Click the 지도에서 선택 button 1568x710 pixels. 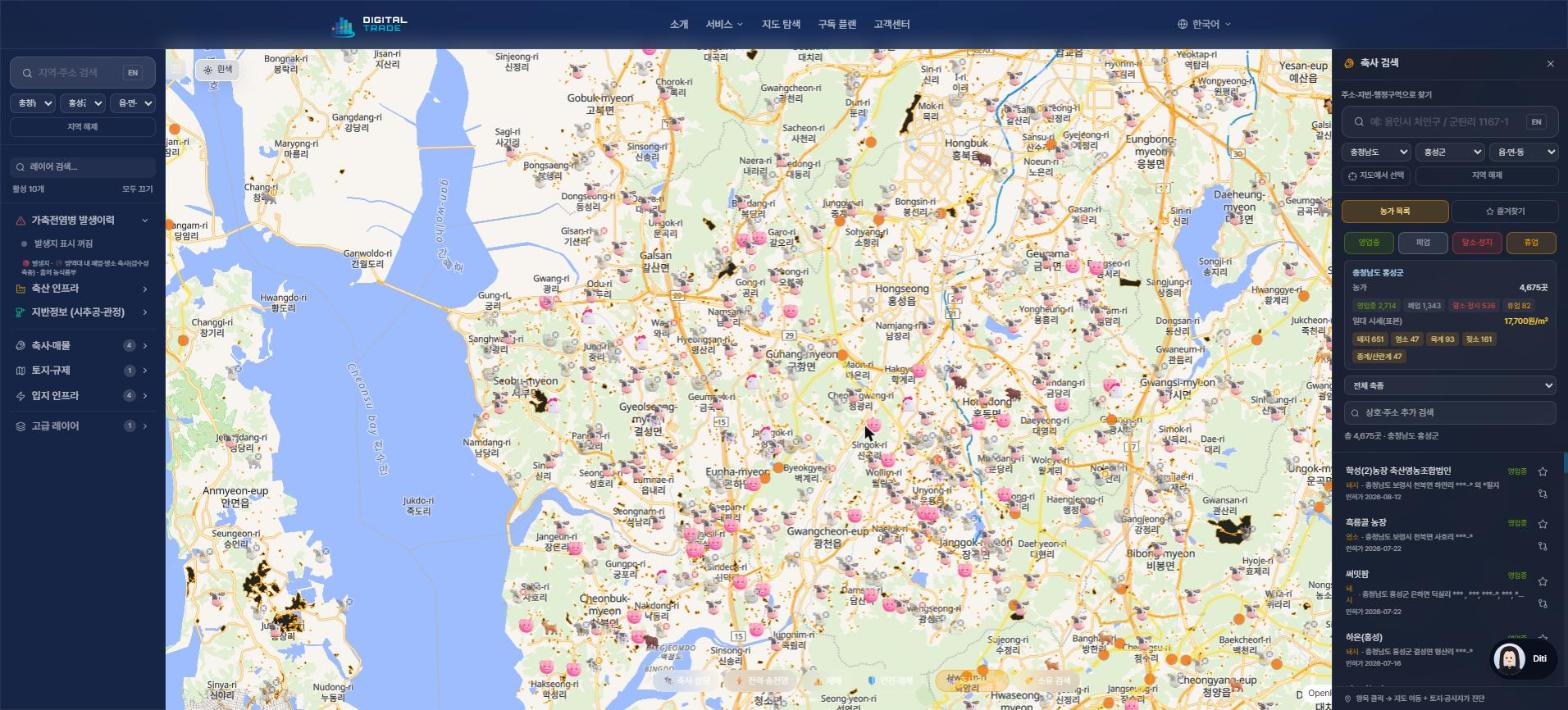[1376, 176]
